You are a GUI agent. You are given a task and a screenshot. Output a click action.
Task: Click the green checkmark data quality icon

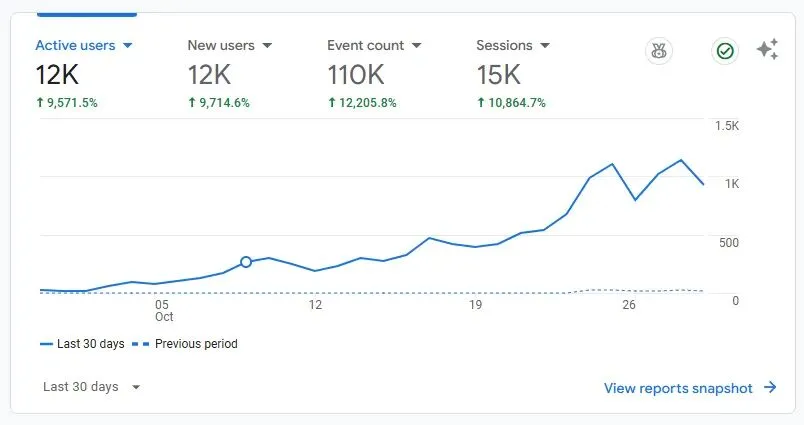click(725, 51)
